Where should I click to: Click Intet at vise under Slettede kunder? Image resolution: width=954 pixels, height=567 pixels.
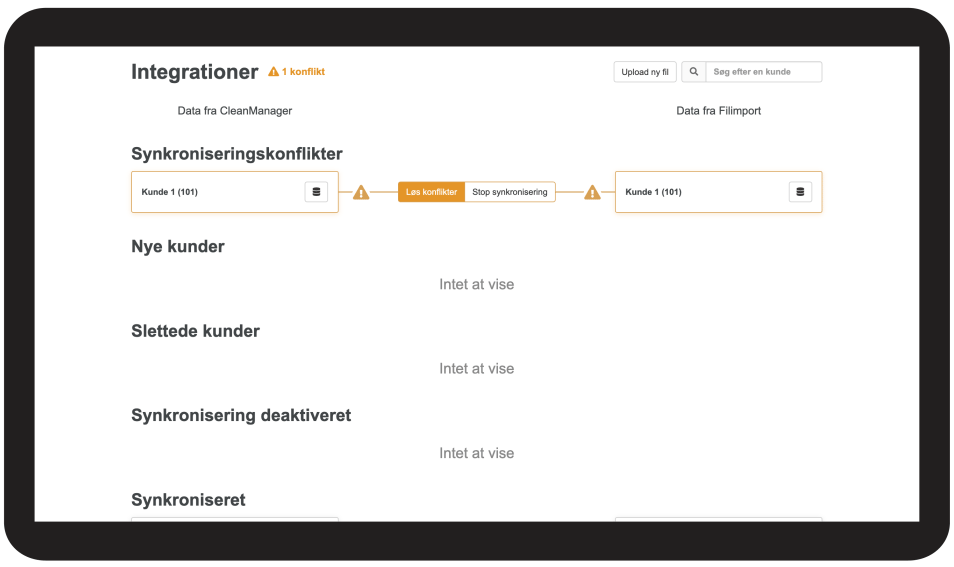pos(477,369)
